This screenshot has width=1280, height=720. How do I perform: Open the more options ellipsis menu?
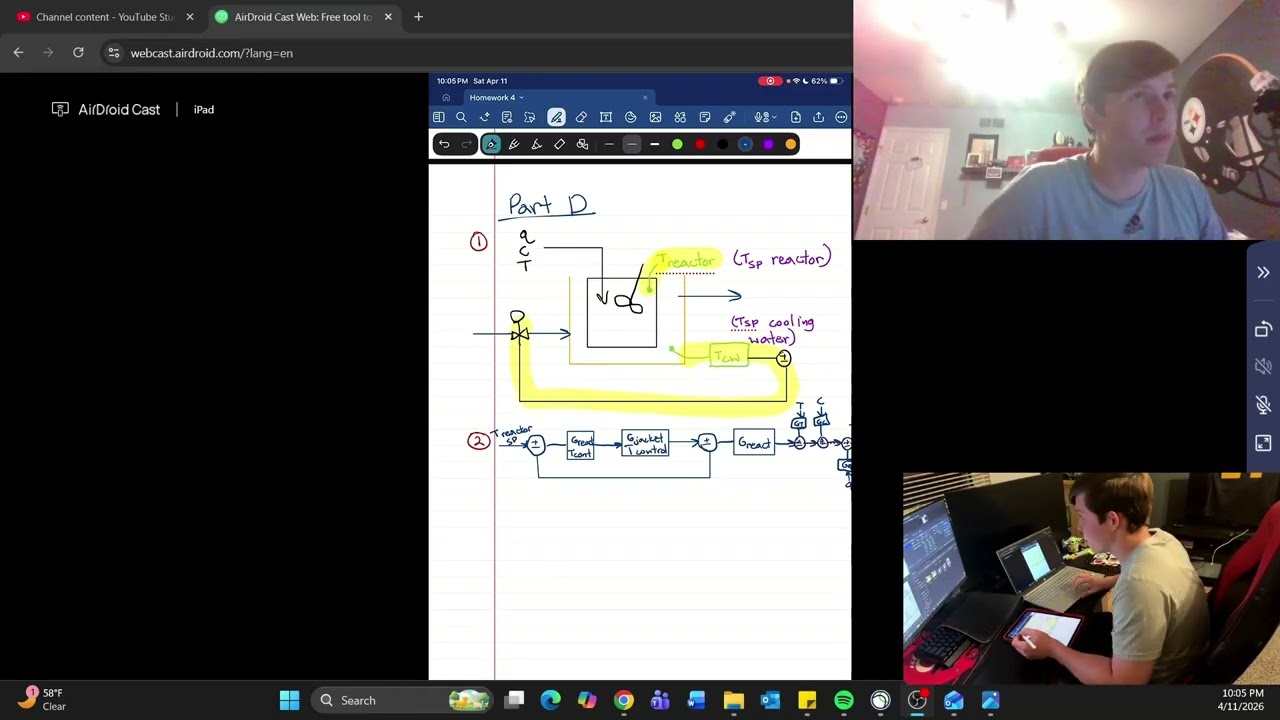pyautogui.click(x=841, y=117)
